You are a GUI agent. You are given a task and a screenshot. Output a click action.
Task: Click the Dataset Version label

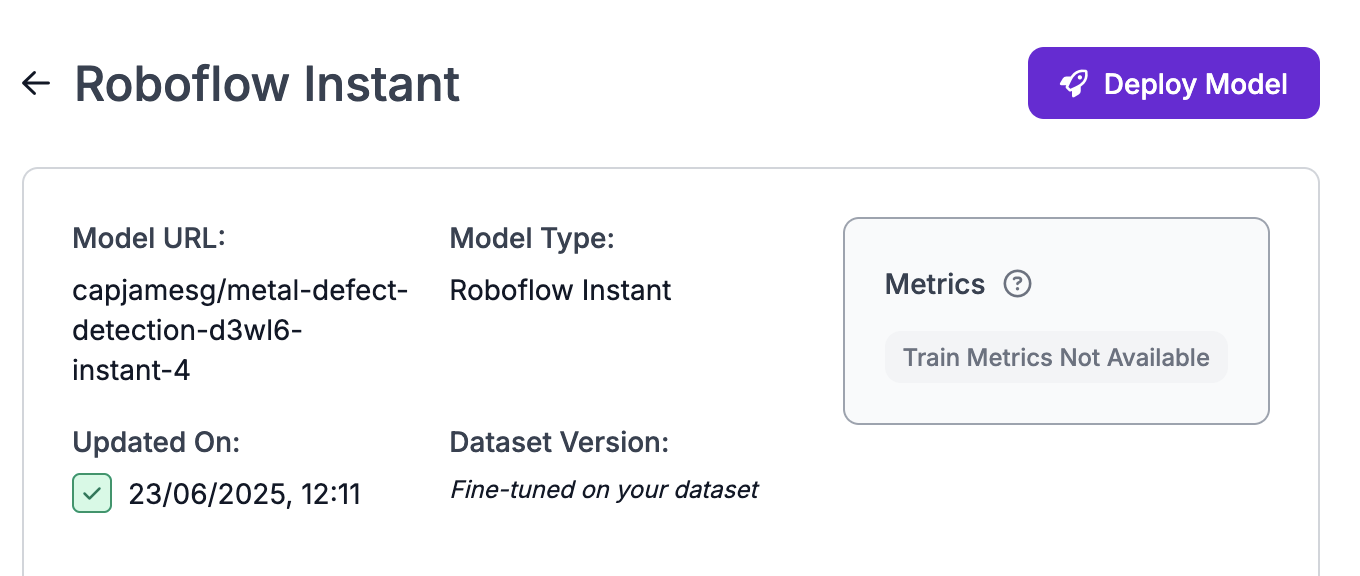559,442
